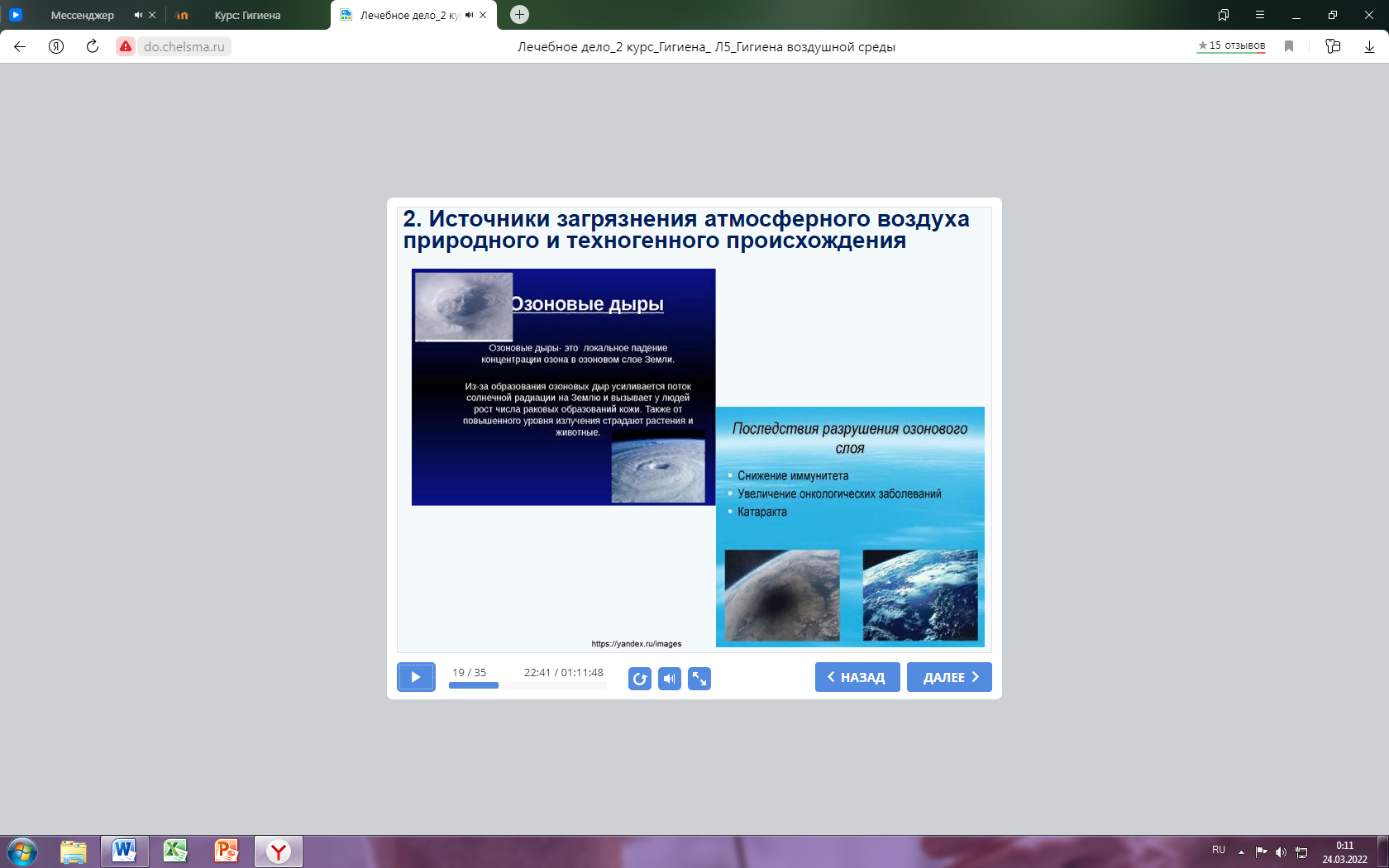Screen dimensions: 1389x868
Task: Click the slide title Источники загрязнения атмосферного воздуха
Action: point(686,230)
